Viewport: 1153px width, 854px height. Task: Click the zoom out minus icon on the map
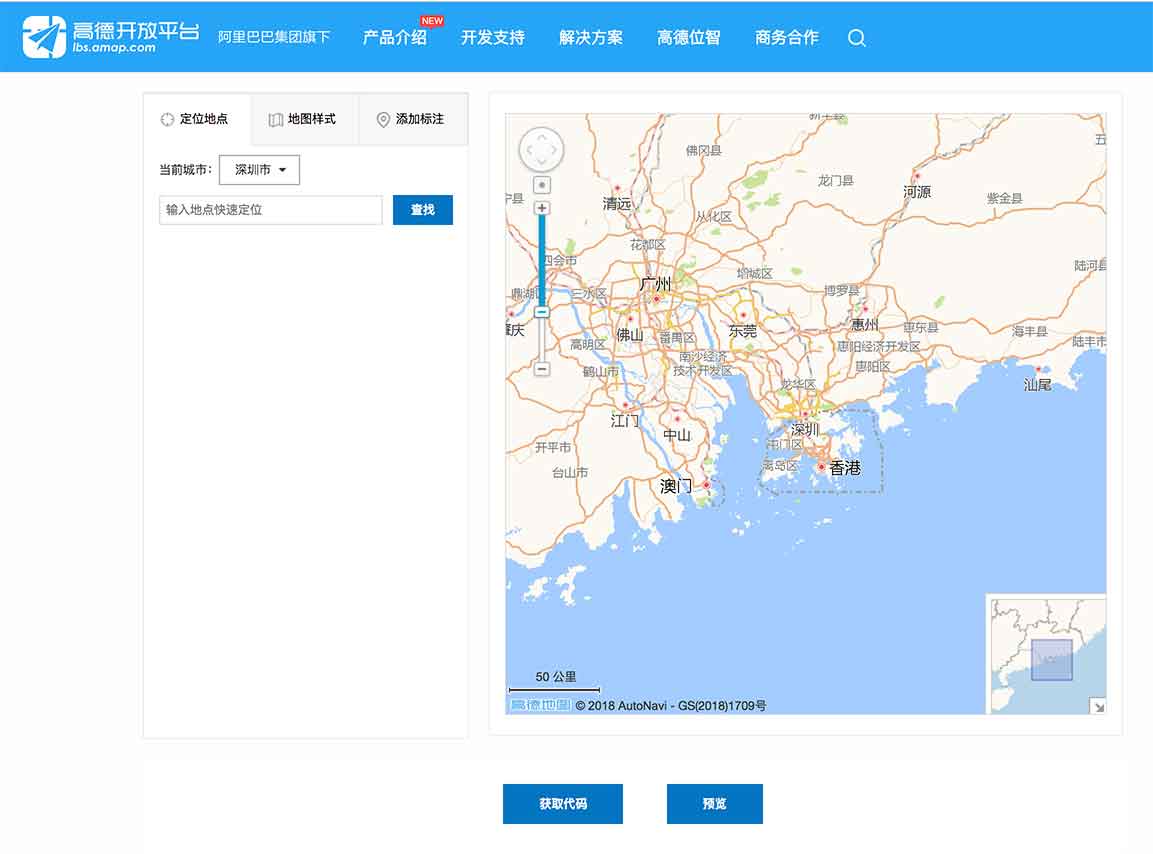click(541, 370)
